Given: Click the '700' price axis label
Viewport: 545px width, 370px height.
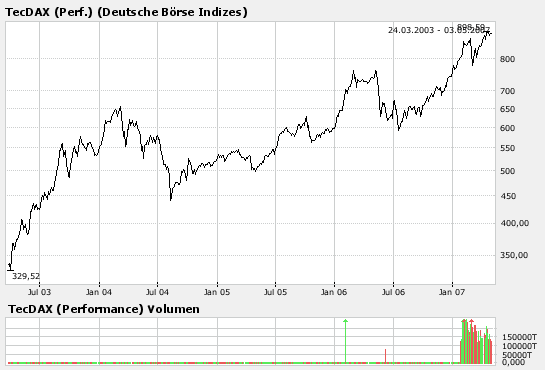Looking at the screenshot, I should click(x=507, y=91).
